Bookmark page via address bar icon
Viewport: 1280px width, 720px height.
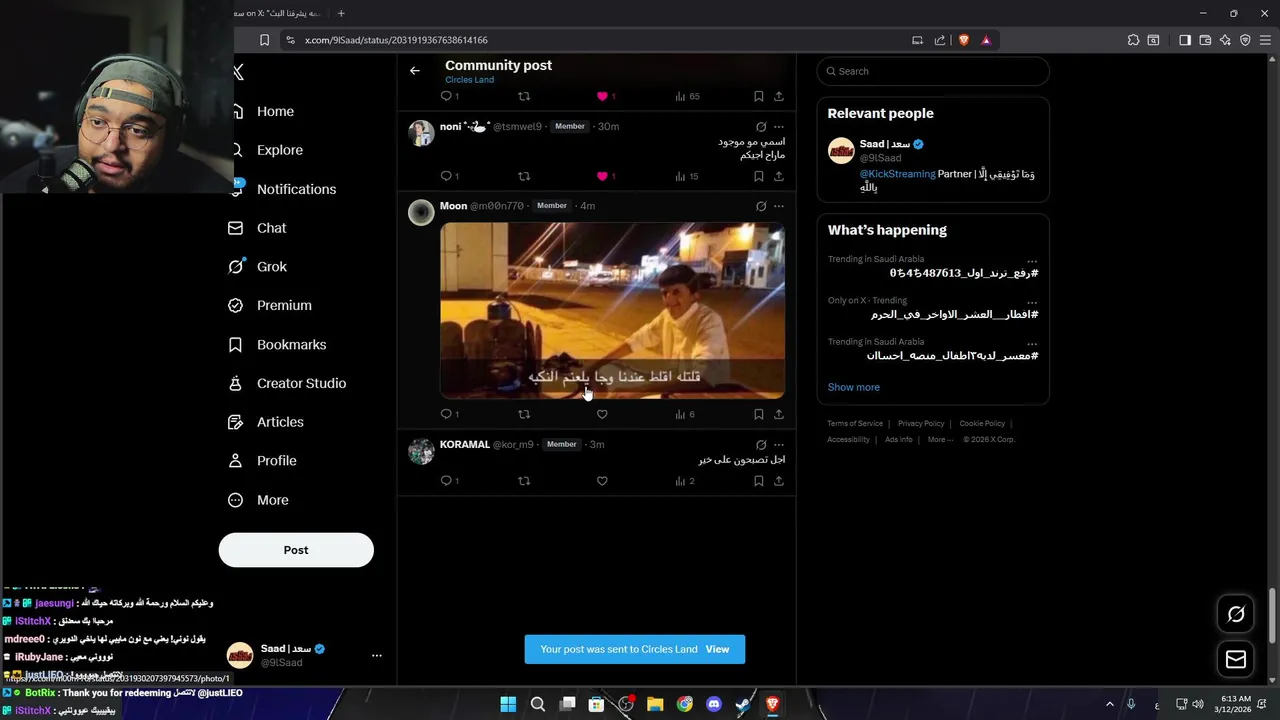(x=264, y=40)
